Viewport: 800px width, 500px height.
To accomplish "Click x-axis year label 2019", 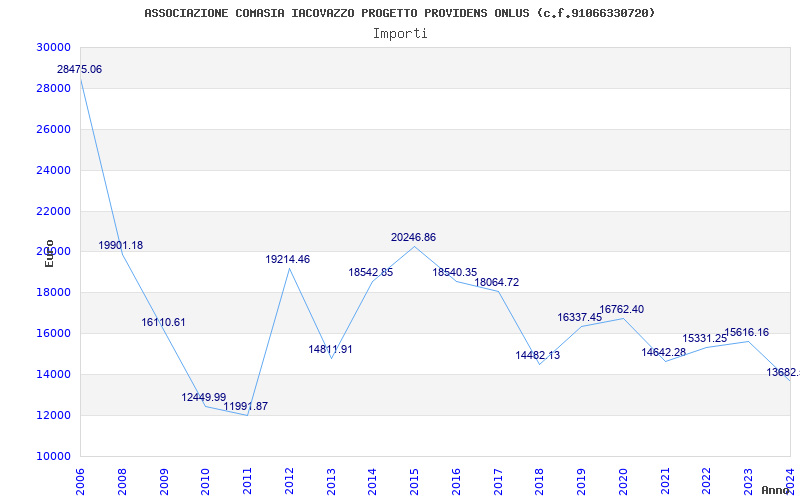I will coord(582,482).
